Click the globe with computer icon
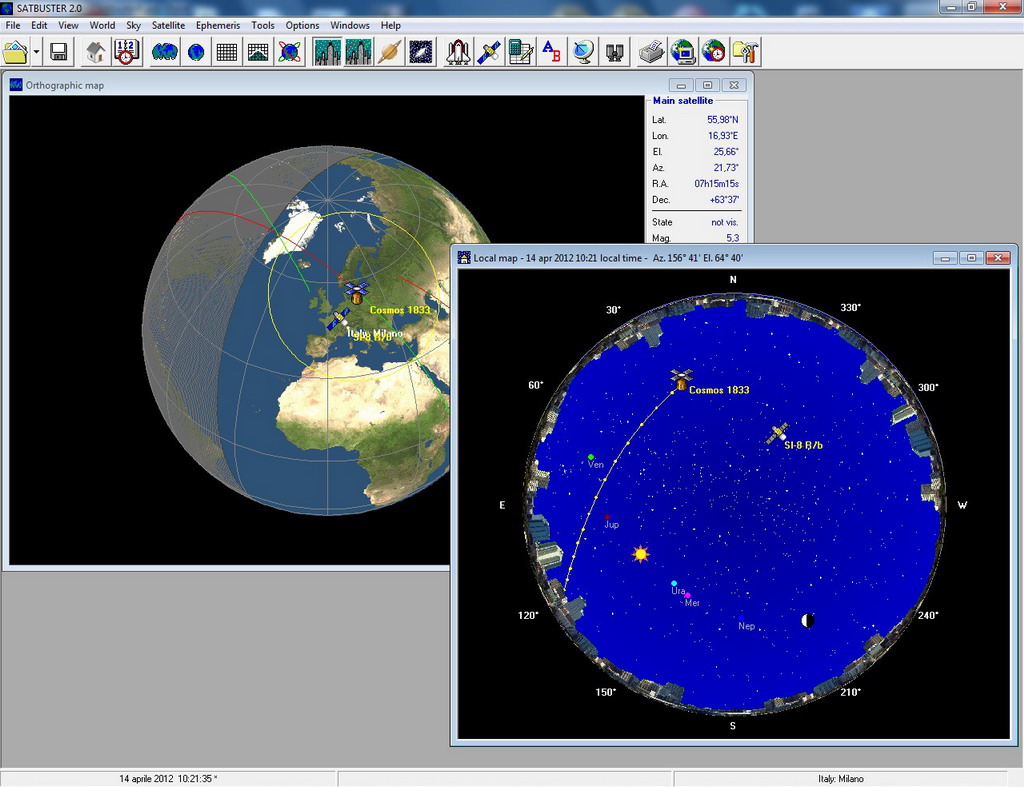The width and height of the screenshot is (1024, 787). 682,52
